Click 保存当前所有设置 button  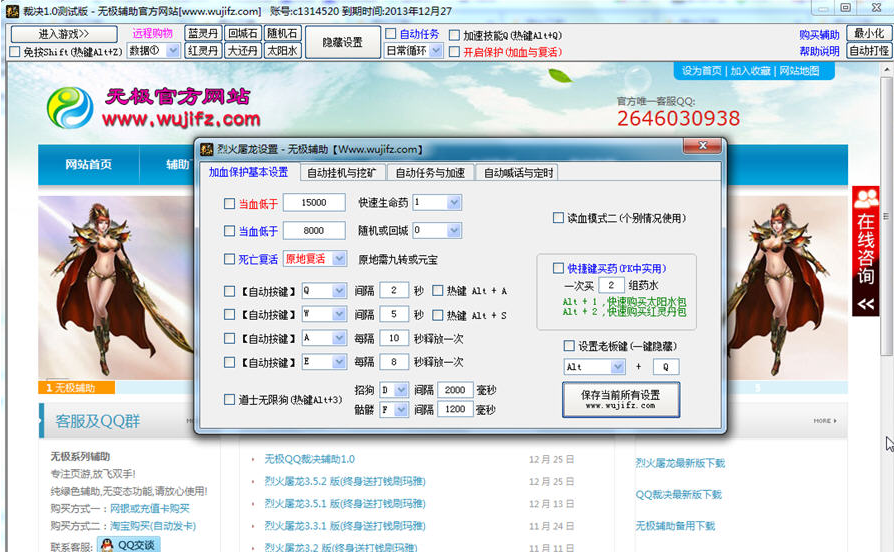tap(621, 400)
